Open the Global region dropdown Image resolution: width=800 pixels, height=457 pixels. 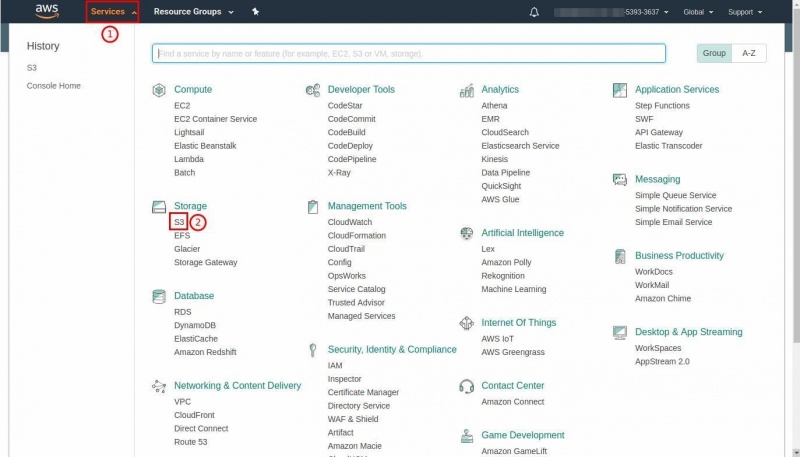pos(698,12)
